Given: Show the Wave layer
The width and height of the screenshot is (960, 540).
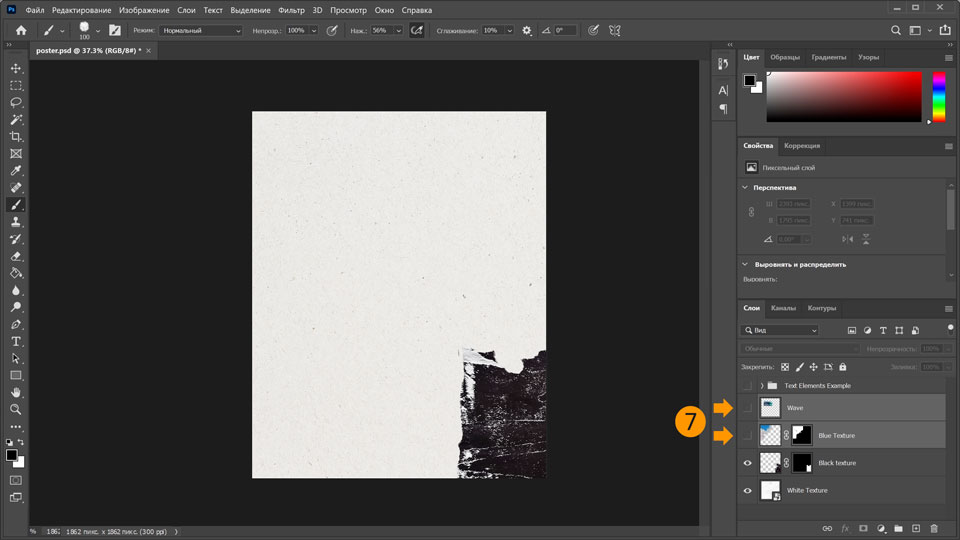Looking at the screenshot, I should pyautogui.click(x=747, y=408).
